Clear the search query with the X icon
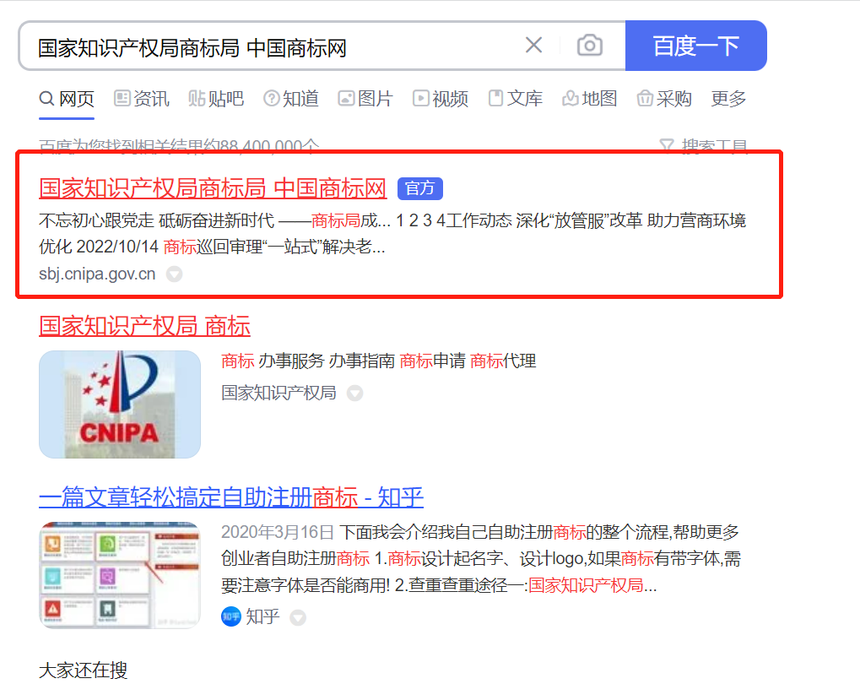860x684 pixels. click(534, 45)
